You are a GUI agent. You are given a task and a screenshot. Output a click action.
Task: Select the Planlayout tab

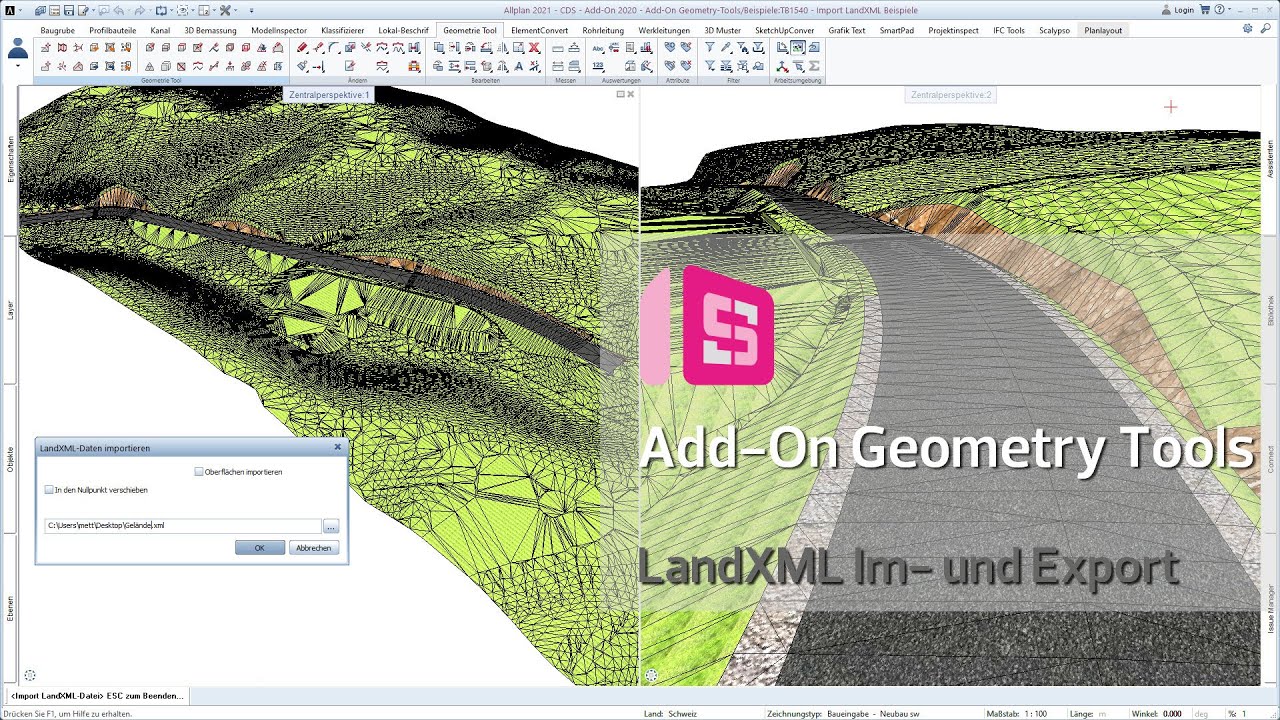(x=1103, y=30)
